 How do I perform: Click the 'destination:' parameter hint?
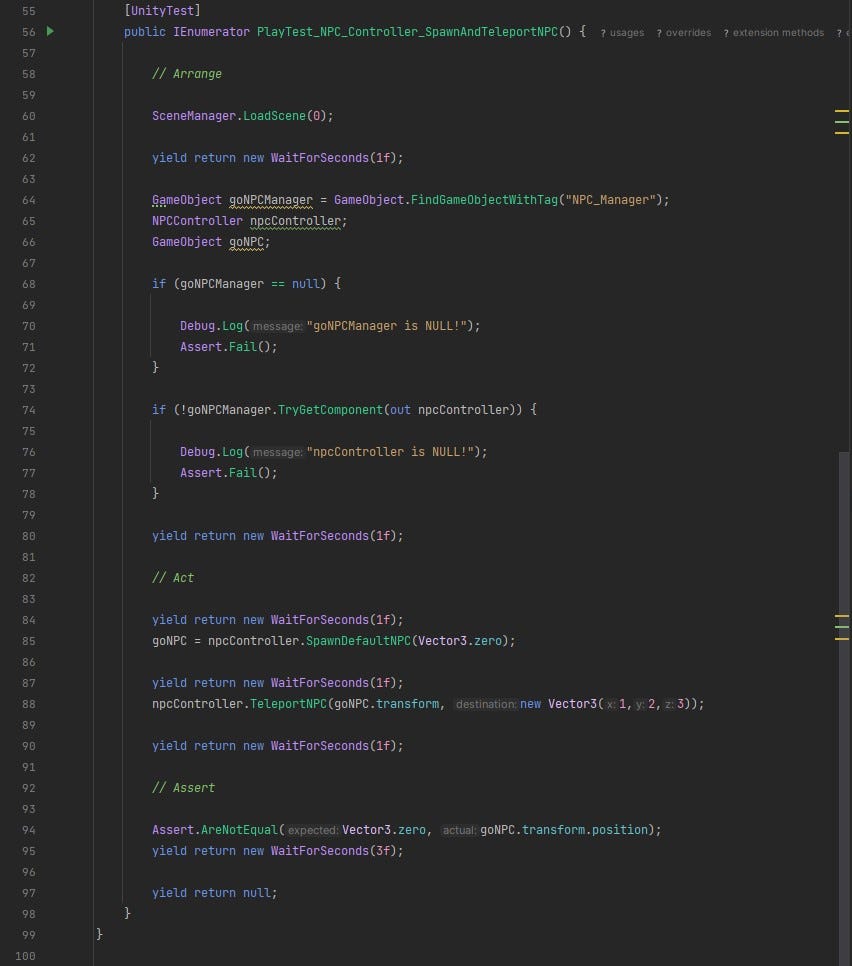(485, 704)
